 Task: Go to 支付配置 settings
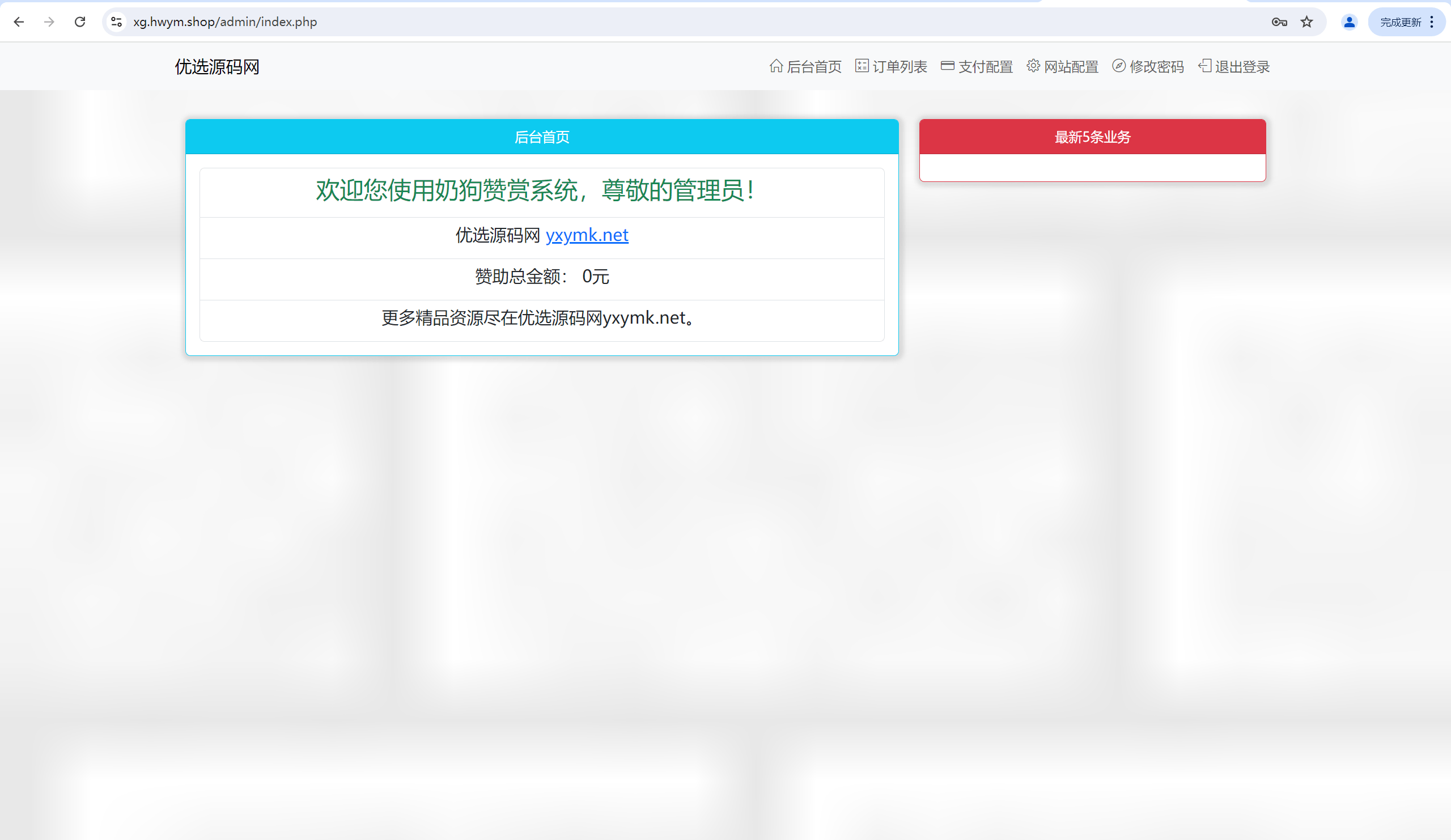(977, 67)
